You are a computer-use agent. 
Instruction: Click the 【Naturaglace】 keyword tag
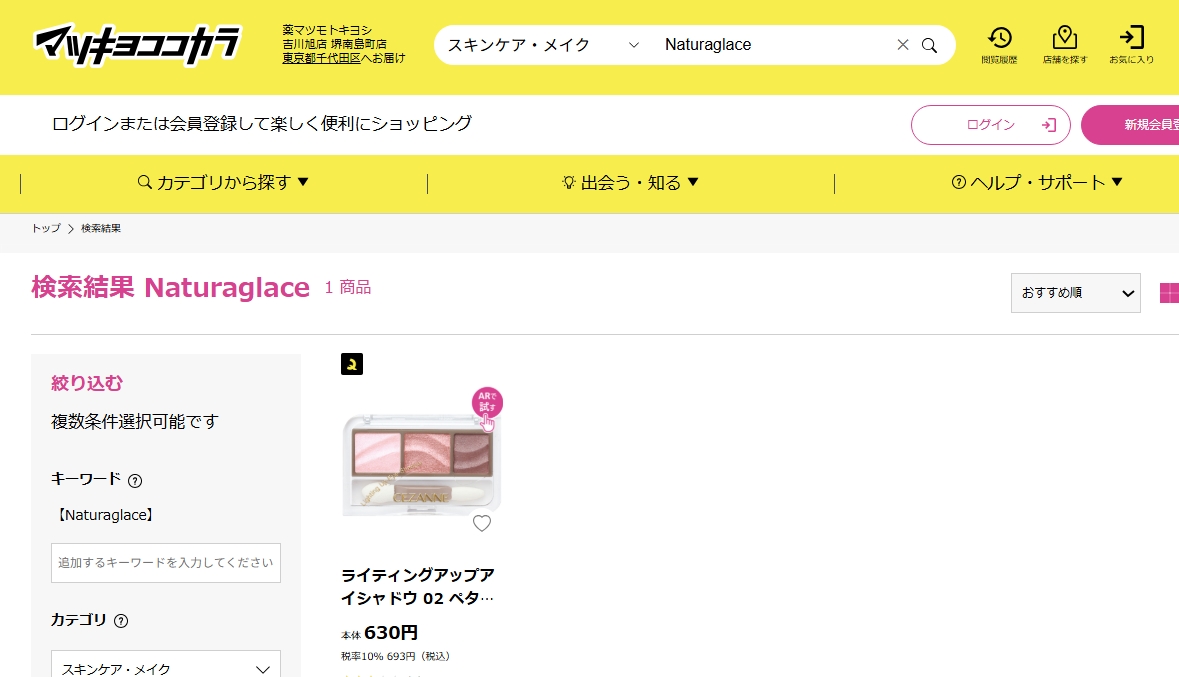coord(105,515)
